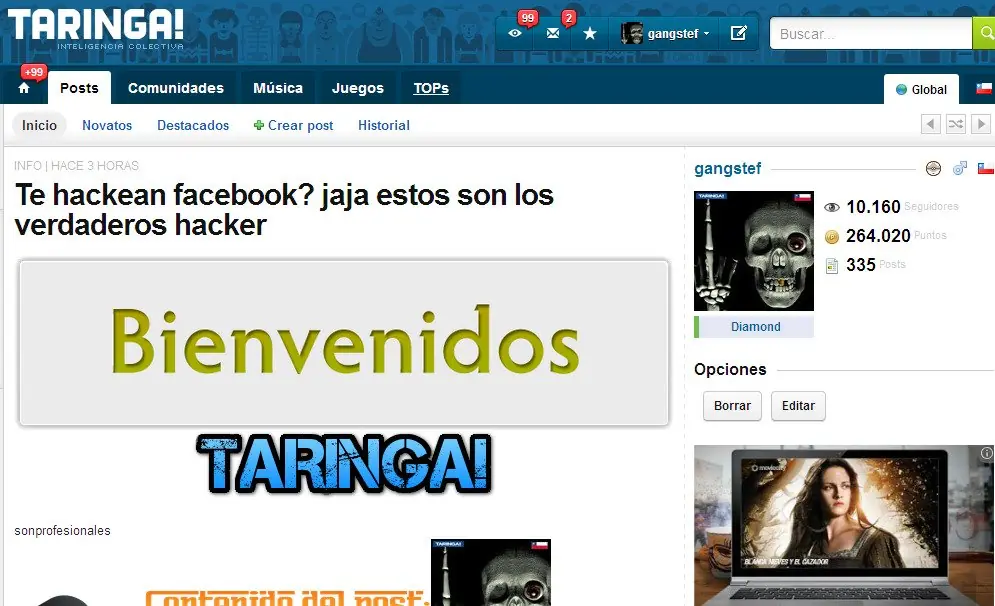995x606 pixels.
Task: Click the rank badge icon beside gangstef
Action: (933, 168)
